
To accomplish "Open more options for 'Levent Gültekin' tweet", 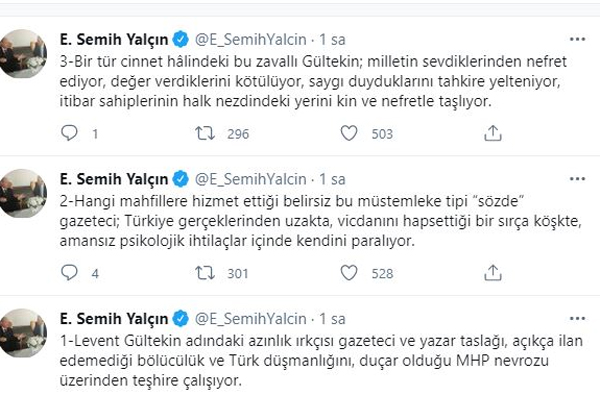I will tap(577, 318).
